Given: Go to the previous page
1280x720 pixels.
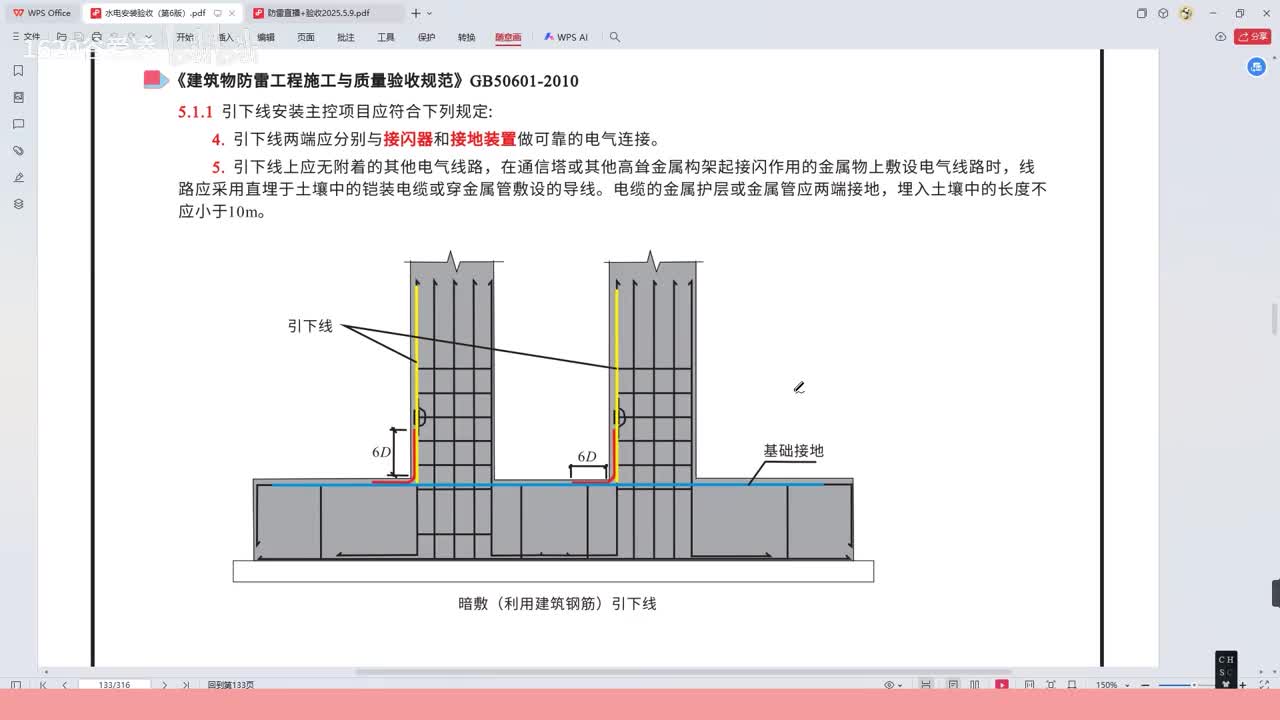Looking at the screenshot, I should coord(65,685).
